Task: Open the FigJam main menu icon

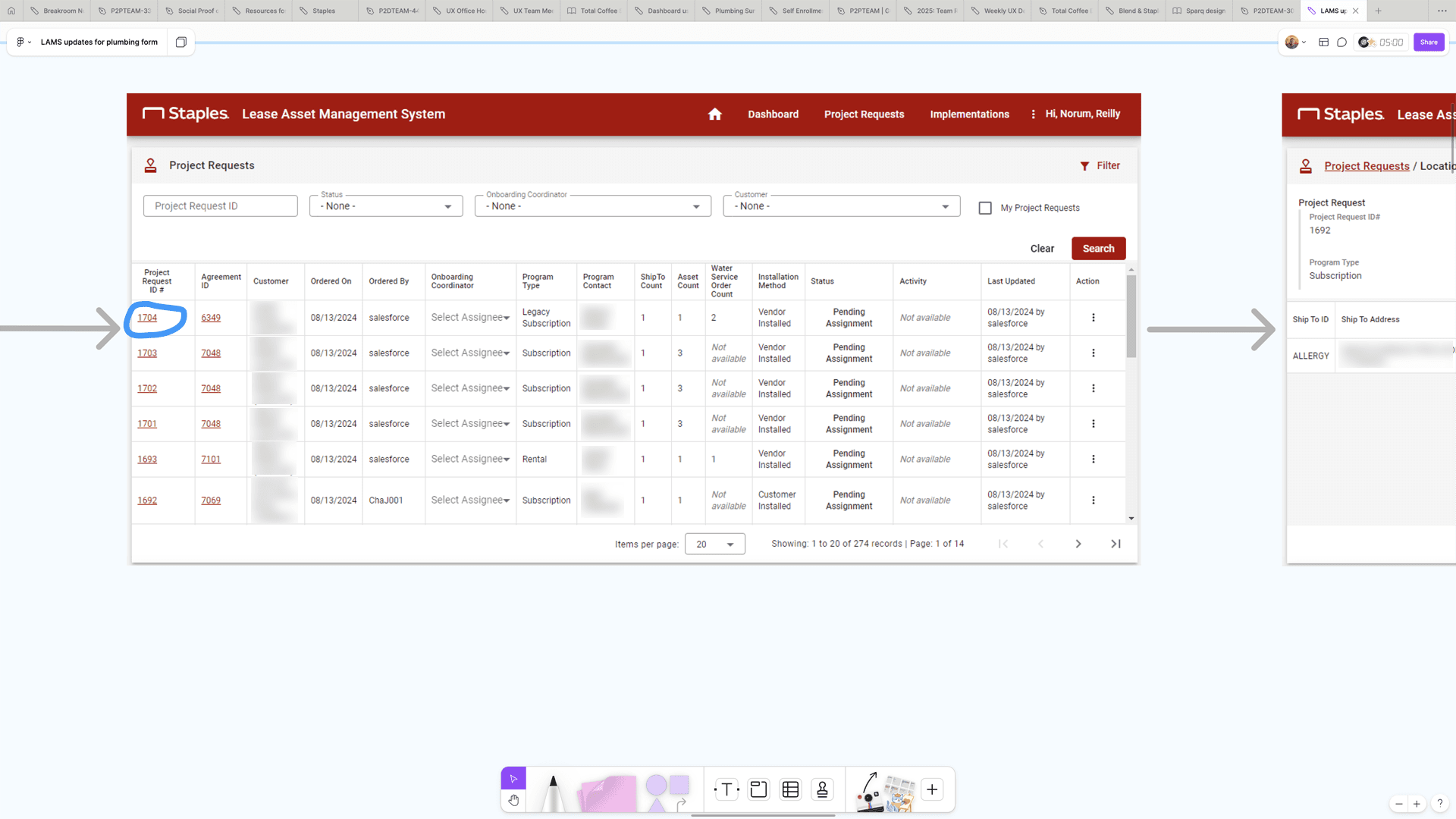Action: (24, 42)
